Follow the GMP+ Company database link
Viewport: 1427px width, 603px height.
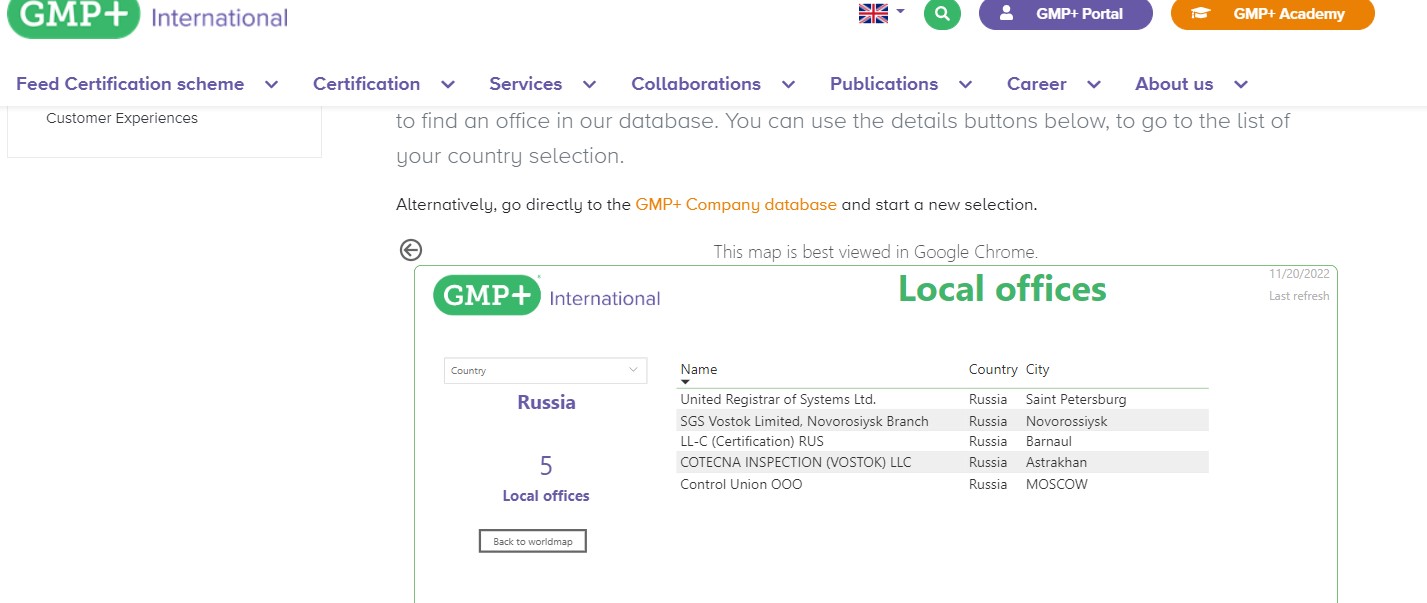[736, 204]
